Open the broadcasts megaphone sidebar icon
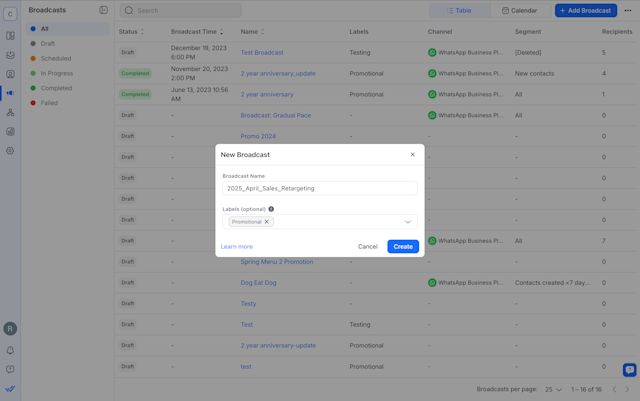 (x=10, y=93)
